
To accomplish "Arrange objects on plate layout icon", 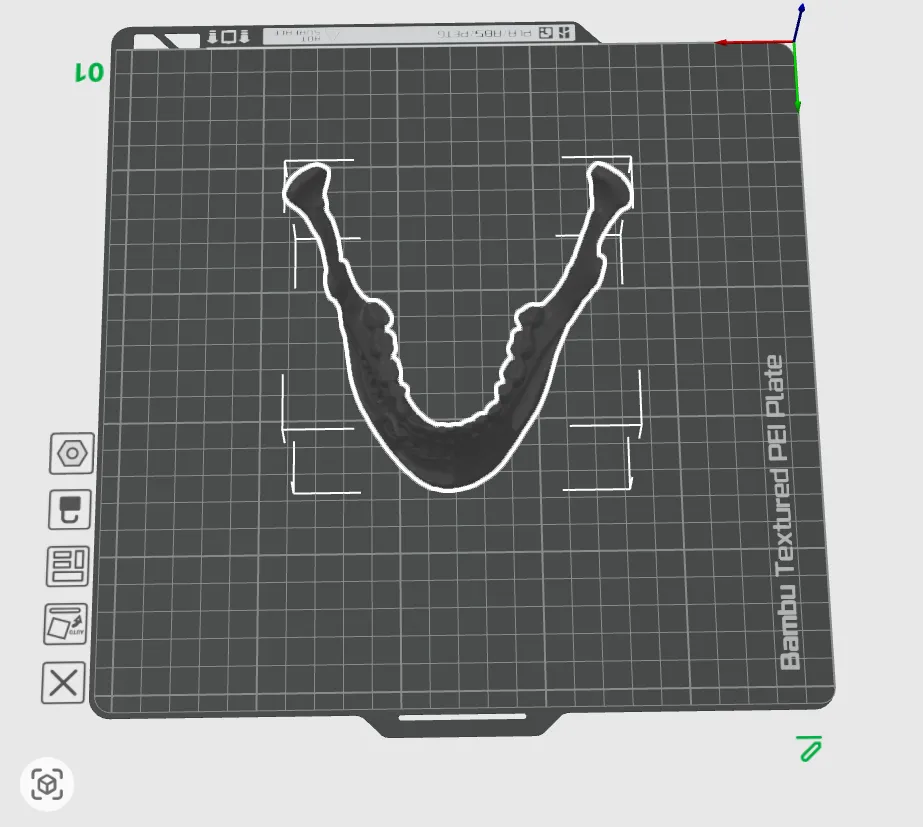I will point(68,566).
